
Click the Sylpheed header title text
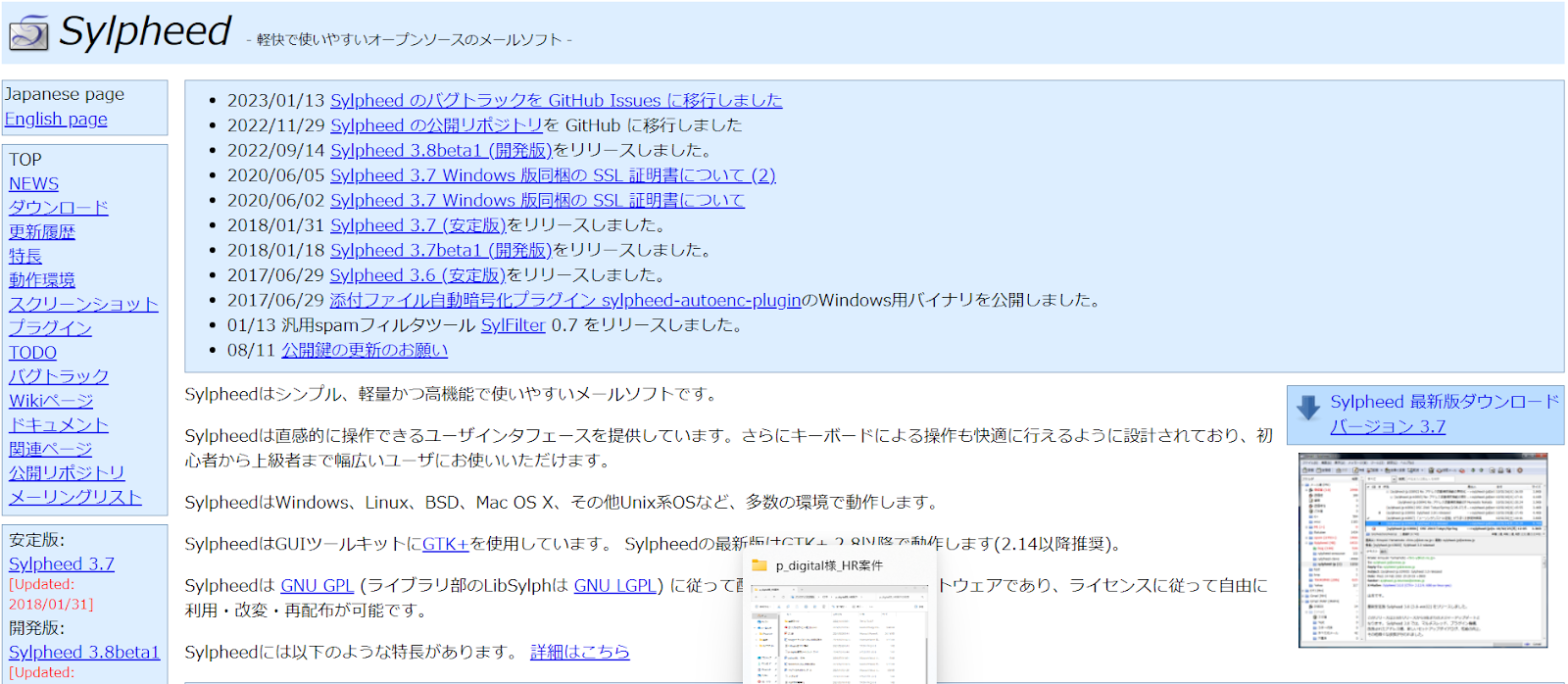click(x=145, y=31)
